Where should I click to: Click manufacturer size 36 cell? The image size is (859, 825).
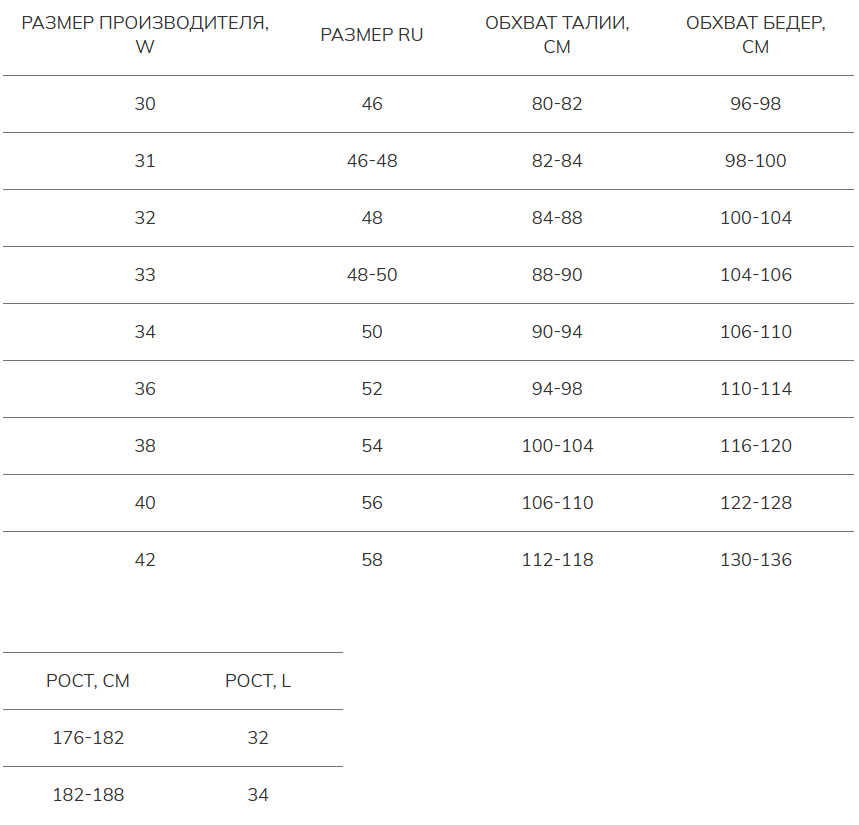point(145,389)
